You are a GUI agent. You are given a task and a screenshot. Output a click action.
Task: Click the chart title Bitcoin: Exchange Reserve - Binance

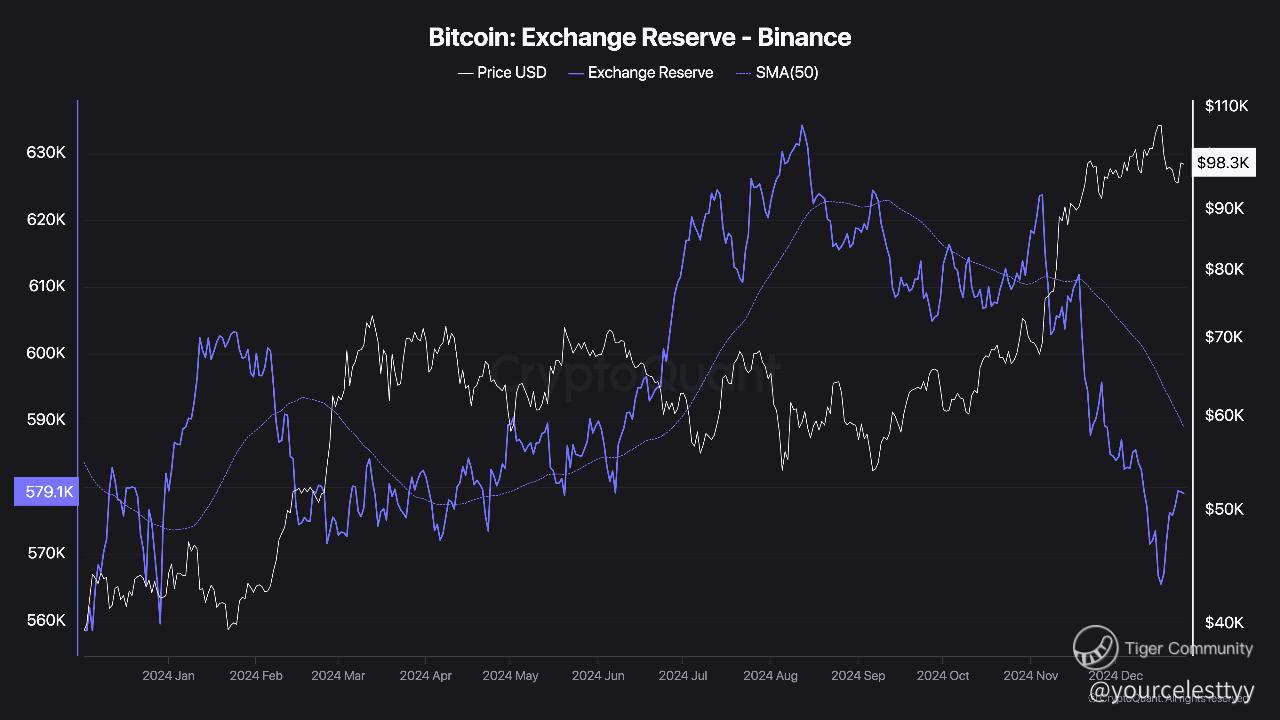pyautogui.click(x=640, y=38)
